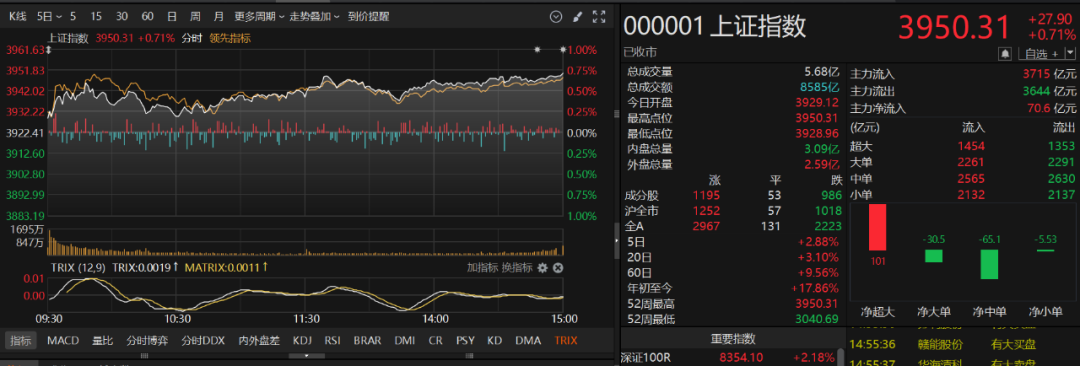The width and height of the screenshot is (1080, 366).
Task: Select the 15-minute period
Action: click(x=96, y=16)
